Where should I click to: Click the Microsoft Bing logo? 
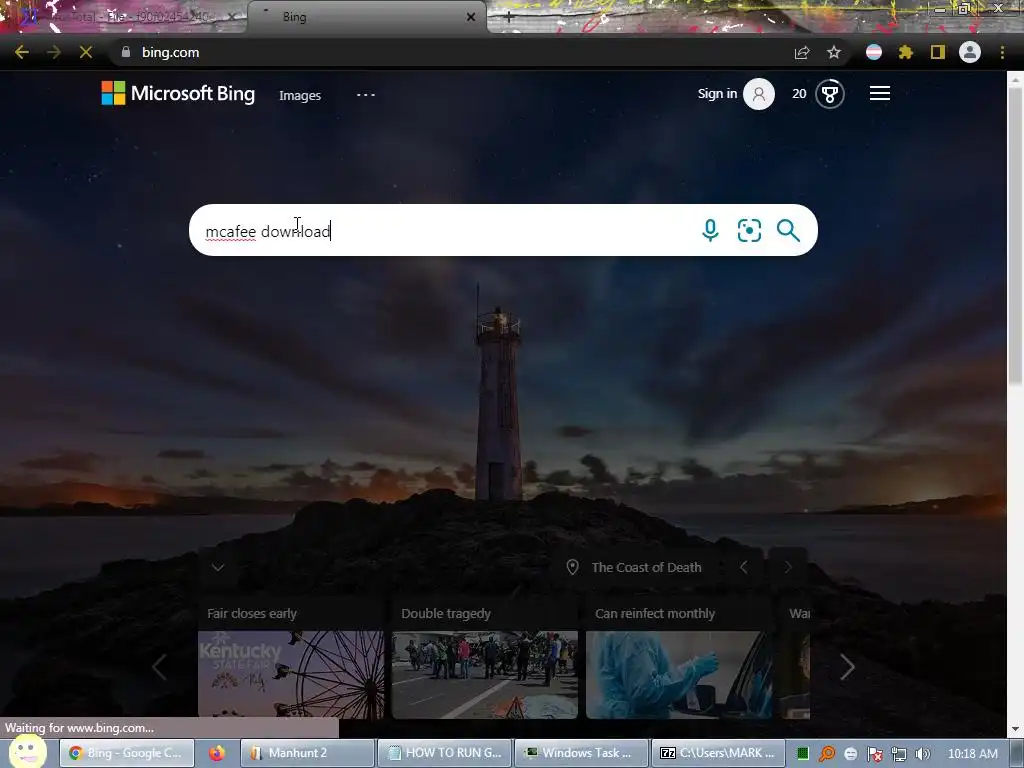(178, 93)
